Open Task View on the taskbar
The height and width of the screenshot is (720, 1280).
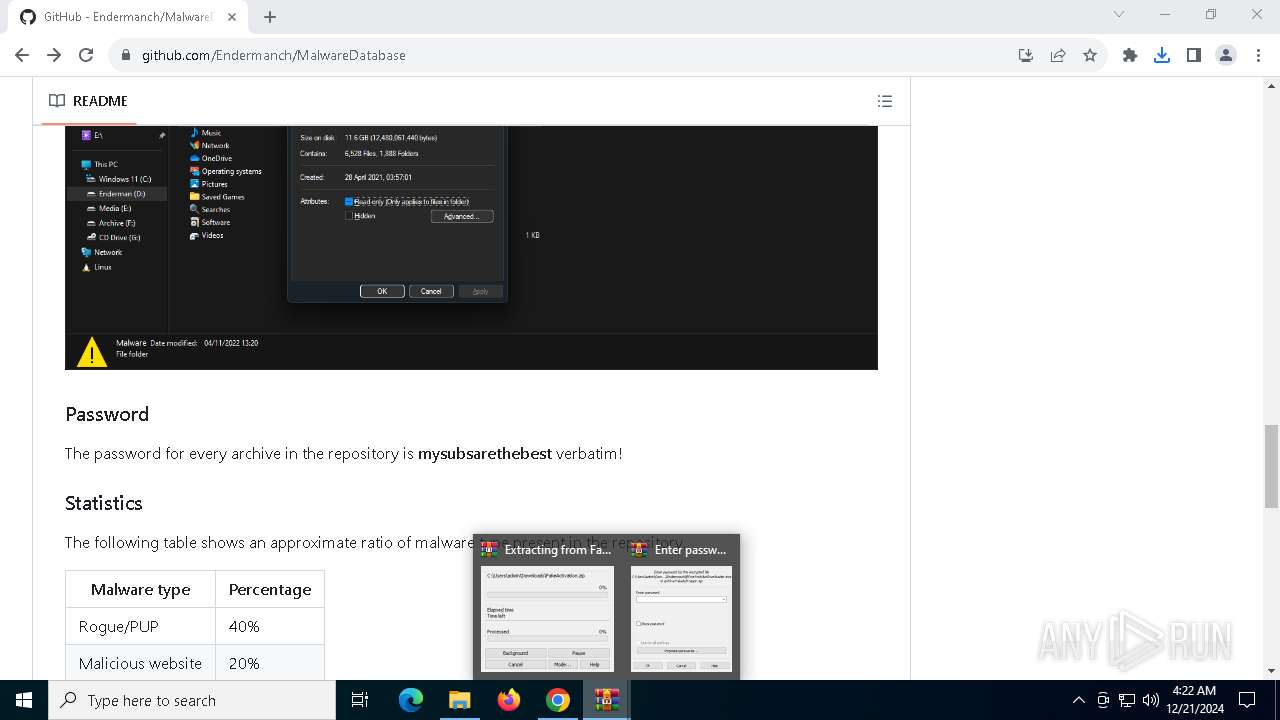[x=360, y=700]
